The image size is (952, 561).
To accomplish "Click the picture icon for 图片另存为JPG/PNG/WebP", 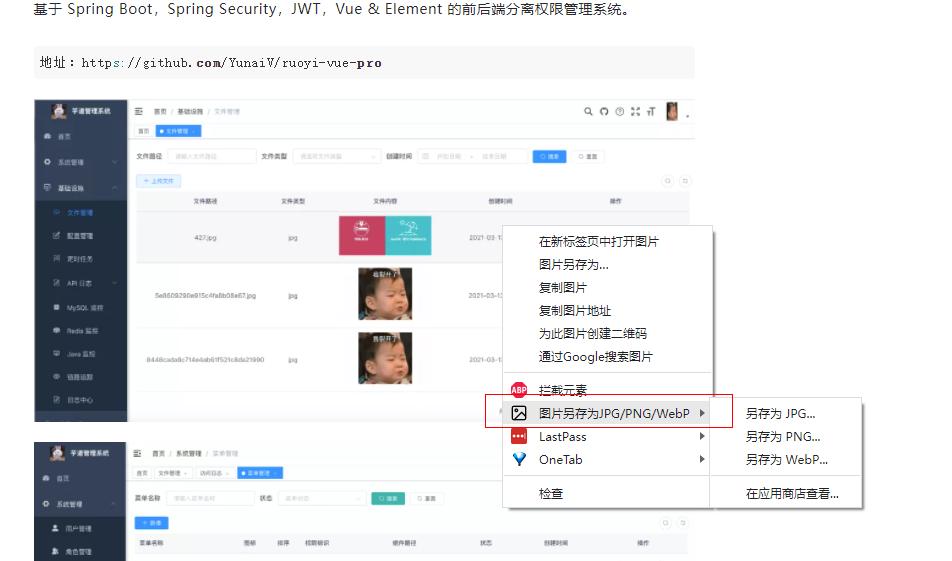I will tap(518, 413).
